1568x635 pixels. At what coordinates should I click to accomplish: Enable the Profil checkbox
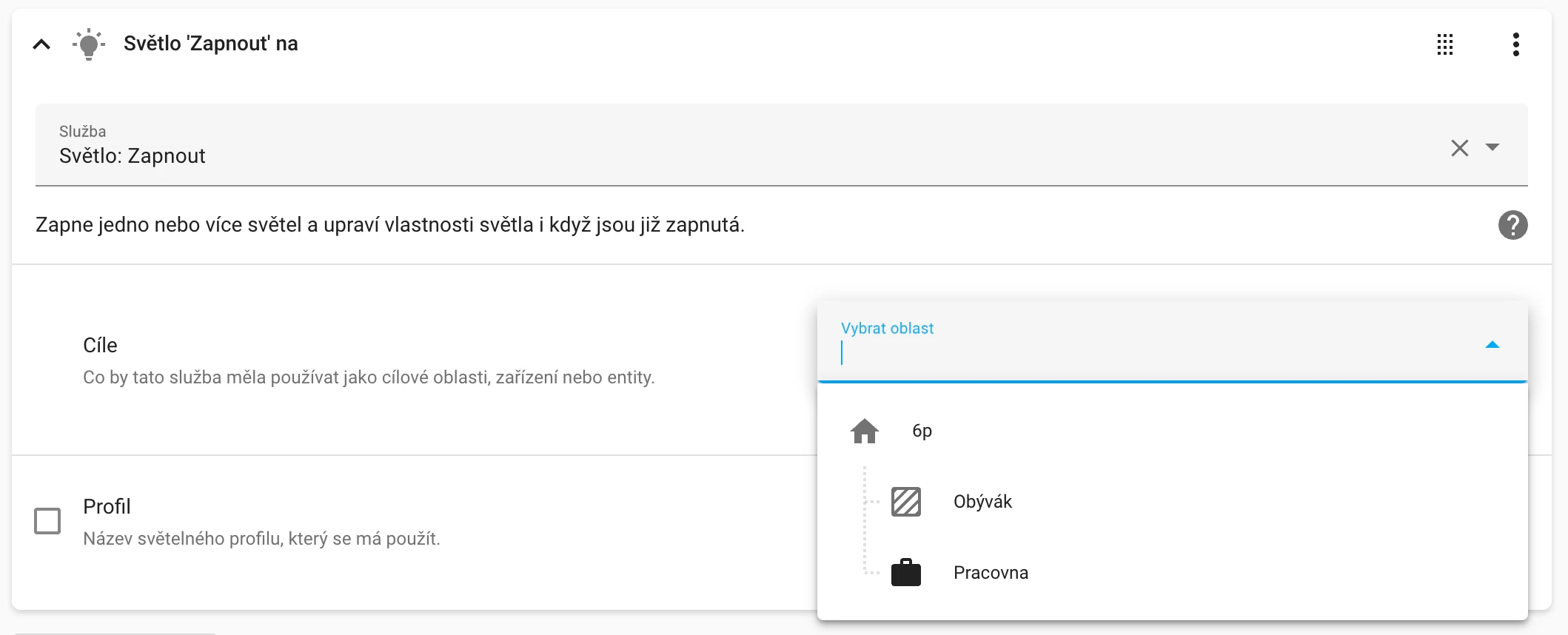coord(47,521)
